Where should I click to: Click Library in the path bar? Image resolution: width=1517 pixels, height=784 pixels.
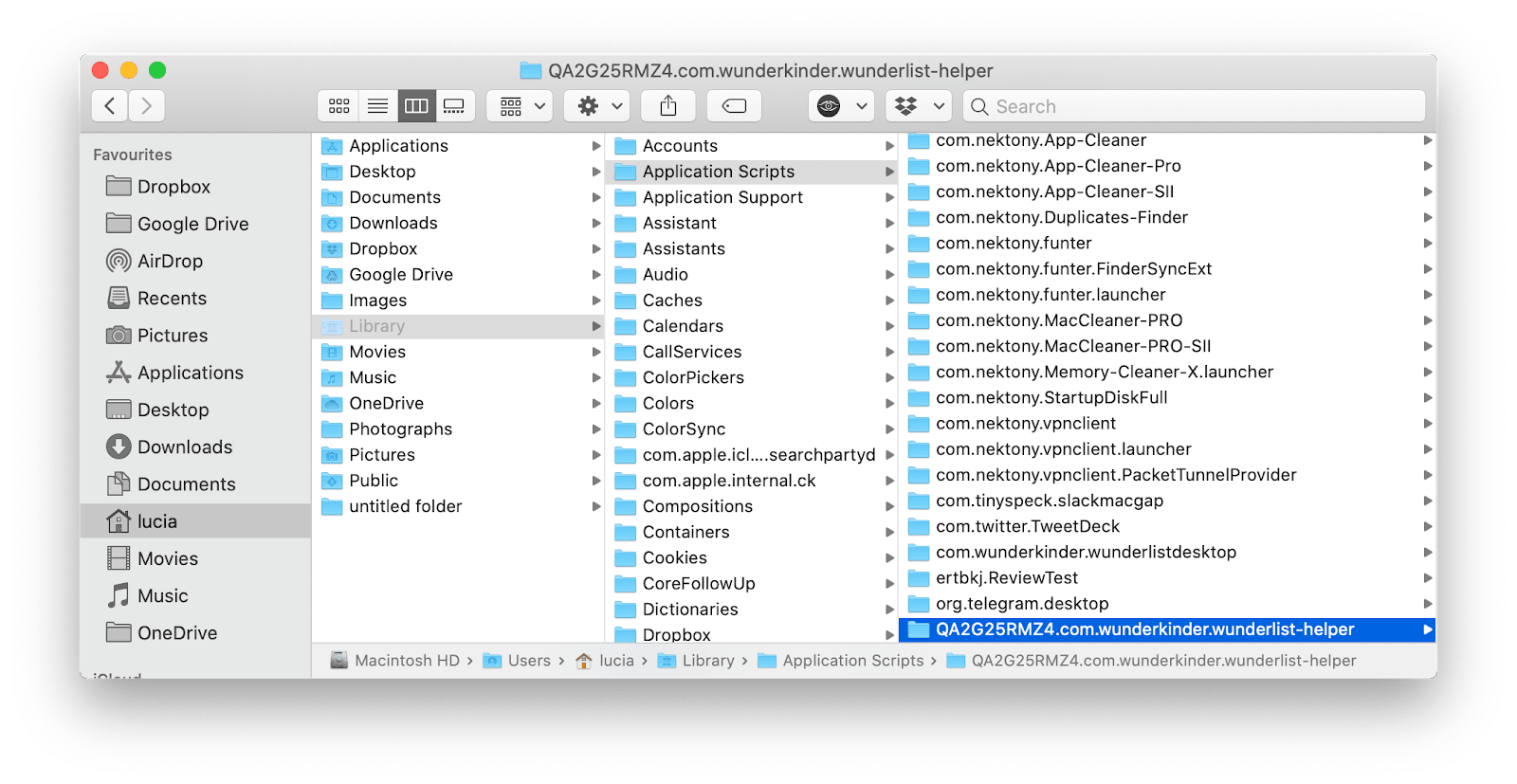coord(696,661)
